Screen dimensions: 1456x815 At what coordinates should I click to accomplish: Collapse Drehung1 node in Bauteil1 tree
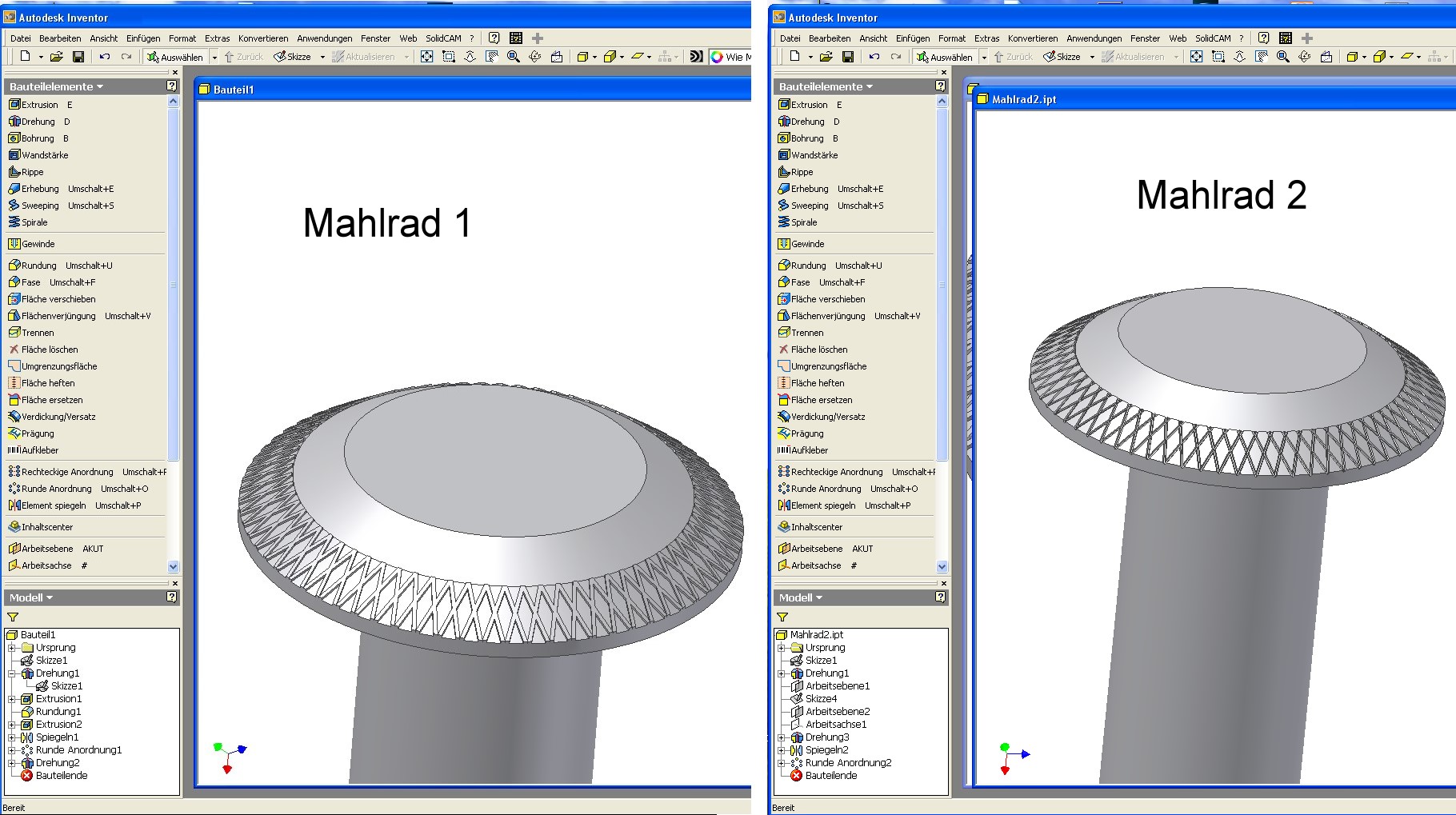coord(12,673)
